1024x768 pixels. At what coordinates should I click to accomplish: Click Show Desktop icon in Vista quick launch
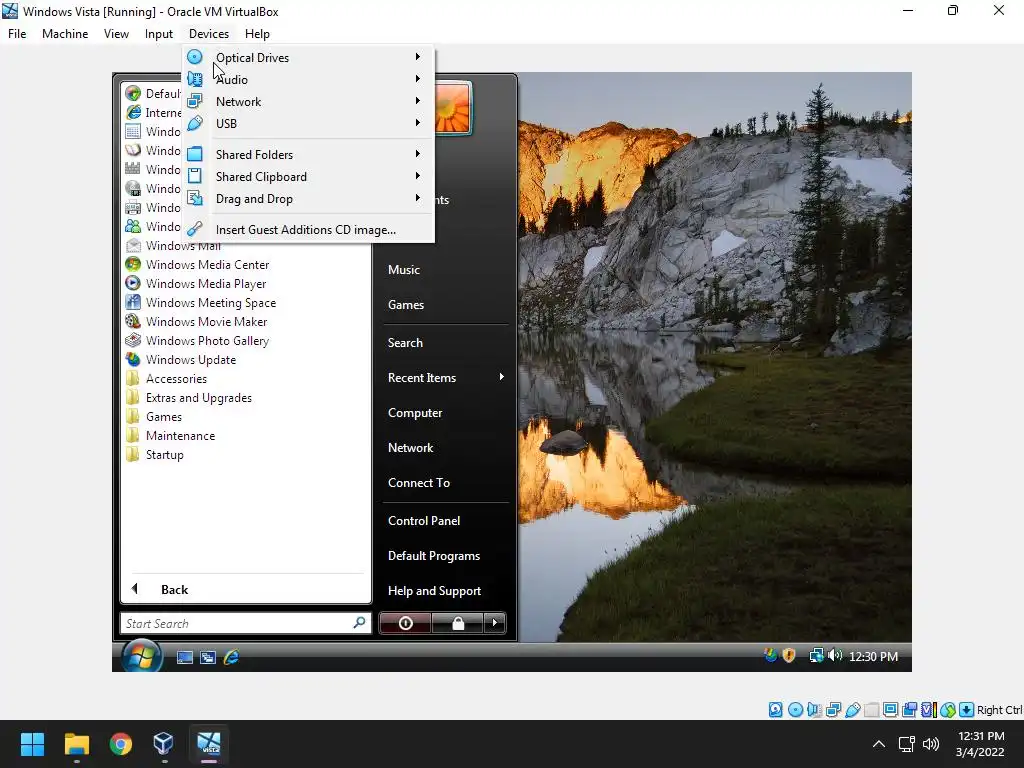185,658
